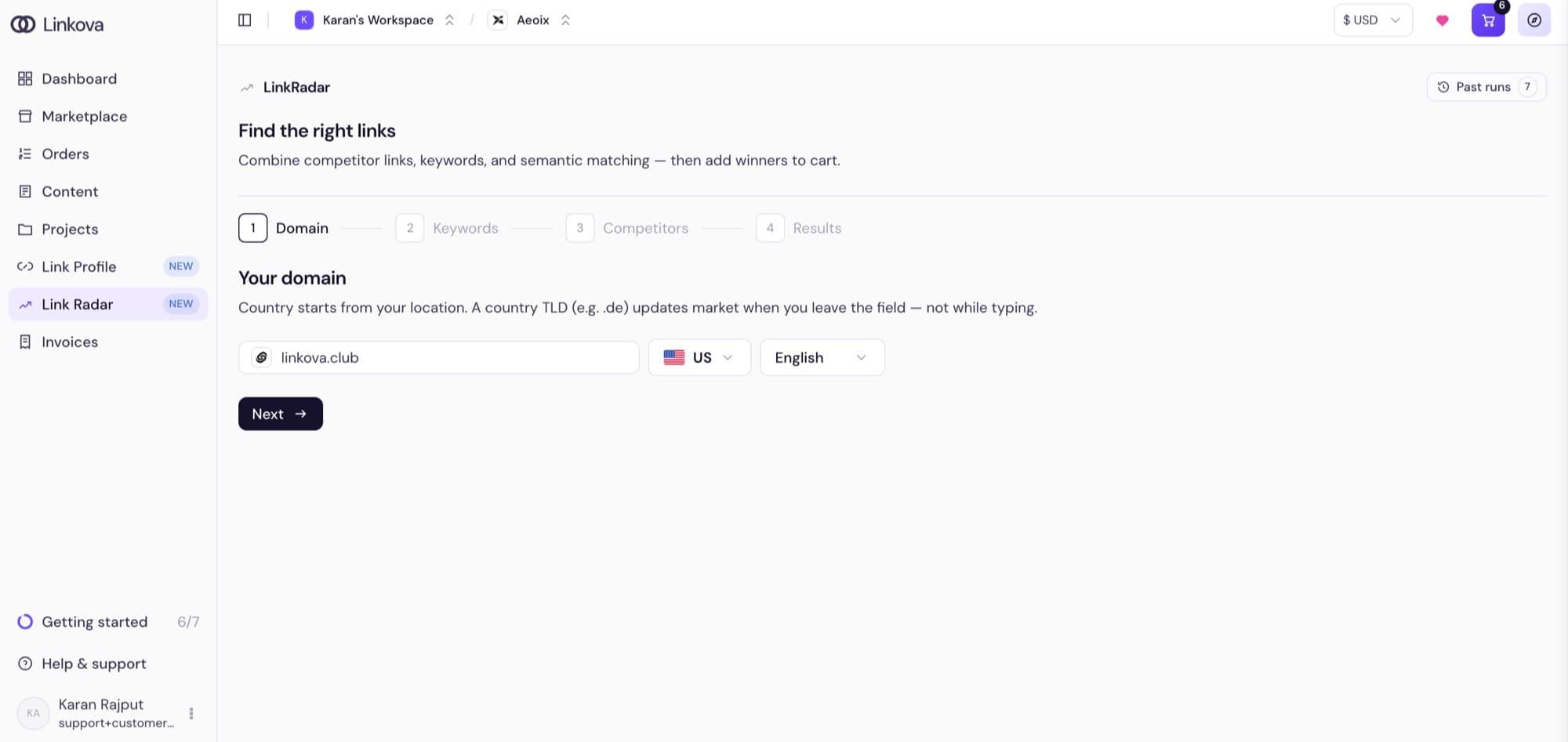Open the favorites heart icon
This screenshot has width=1568, height=742.
pos(1442,20)
